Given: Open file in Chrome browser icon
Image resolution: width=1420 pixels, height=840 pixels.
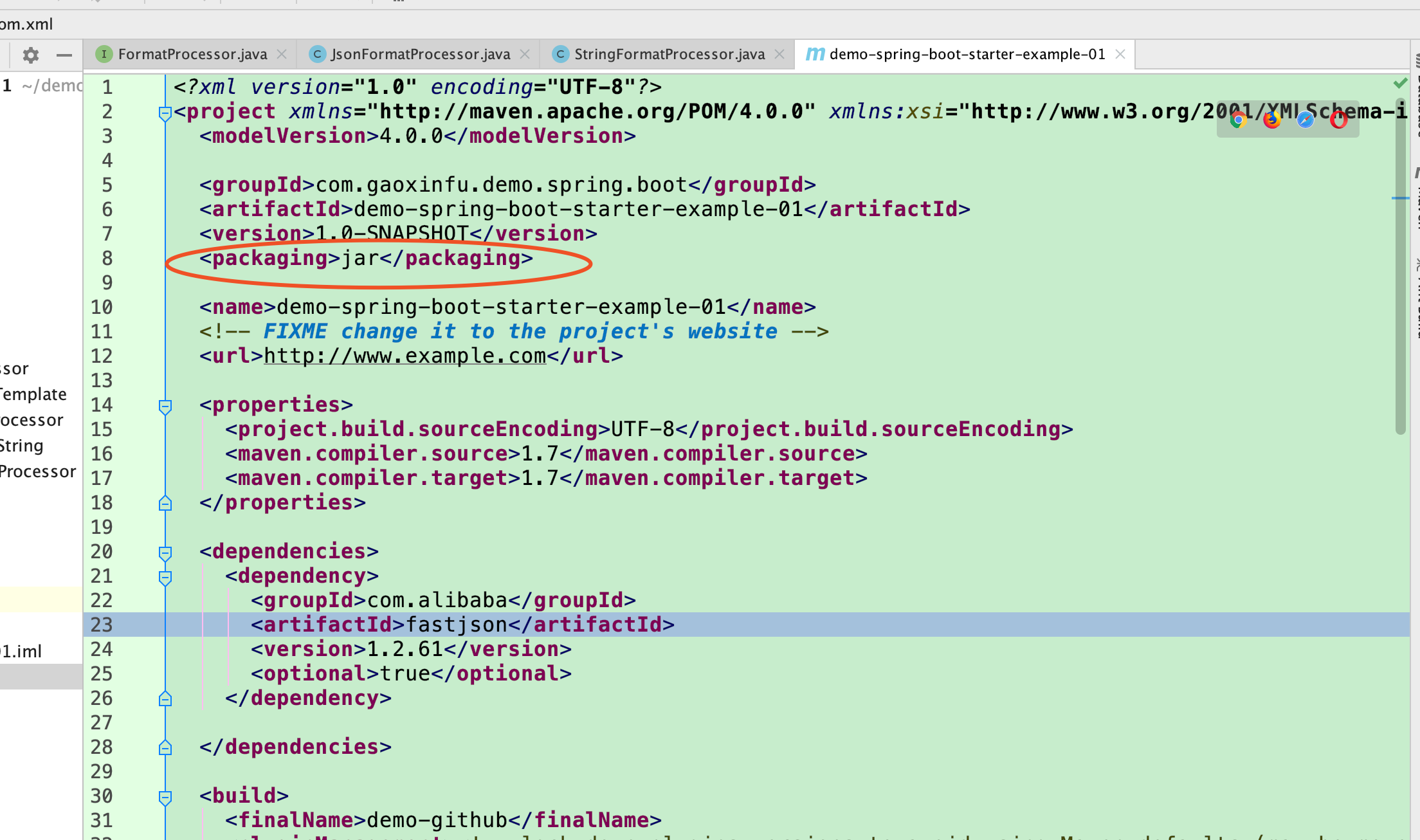Looking at the screenshot, I should tap(1238, 120).
